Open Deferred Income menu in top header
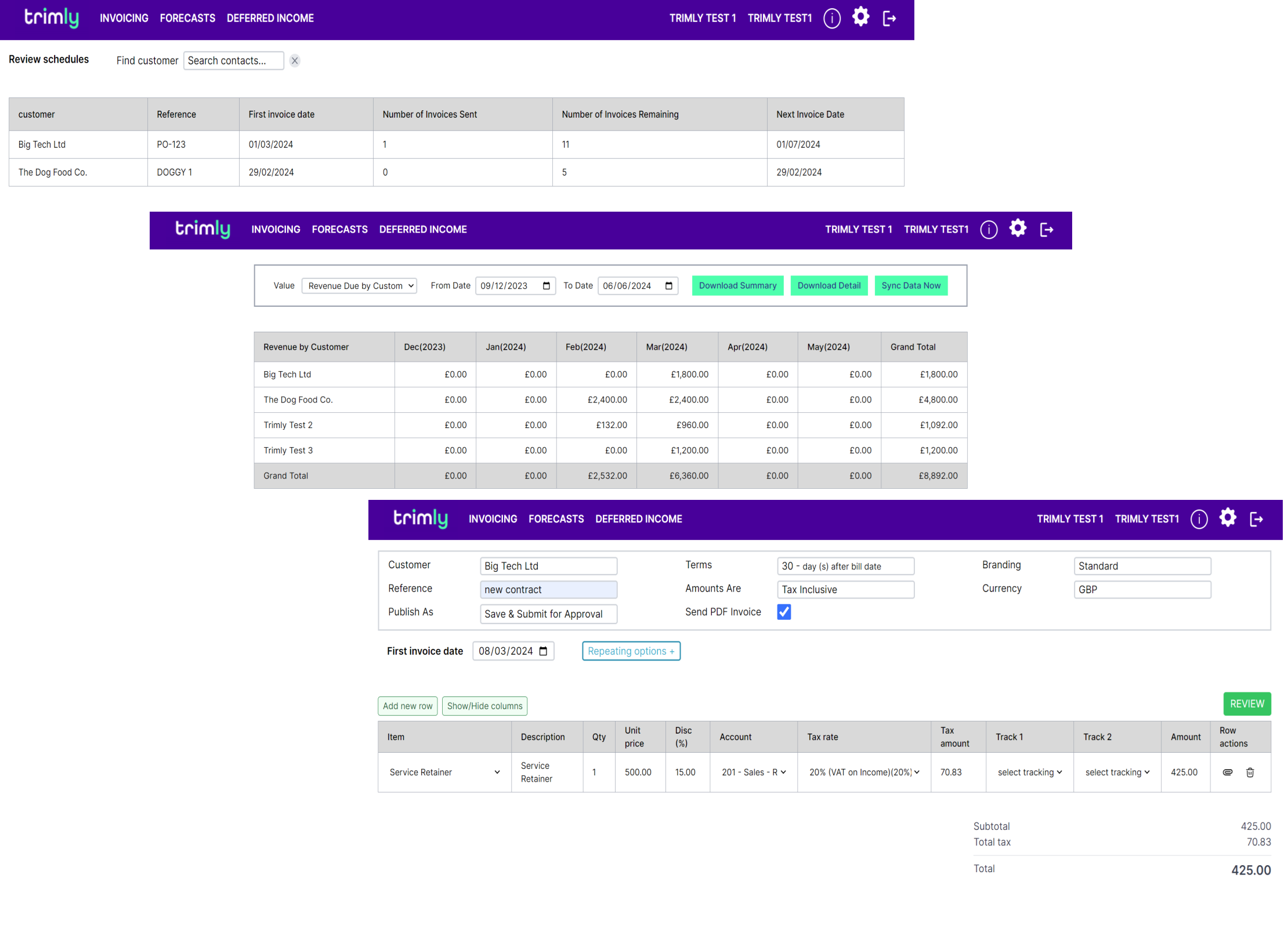Screen dimensions: 1288x929 (x=270, y=19)
